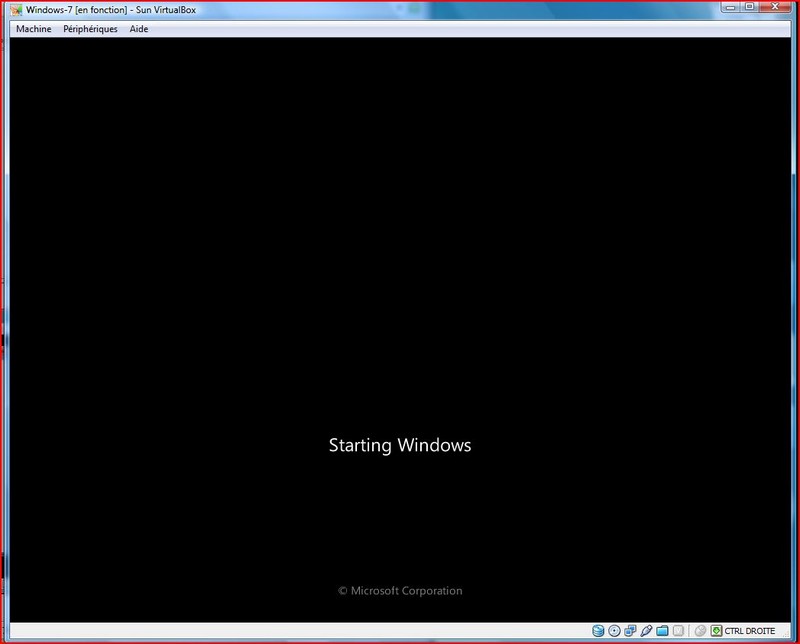Open the Périphériques menu
This screenshot has height=644, width=800.
[x=90, y=29]
